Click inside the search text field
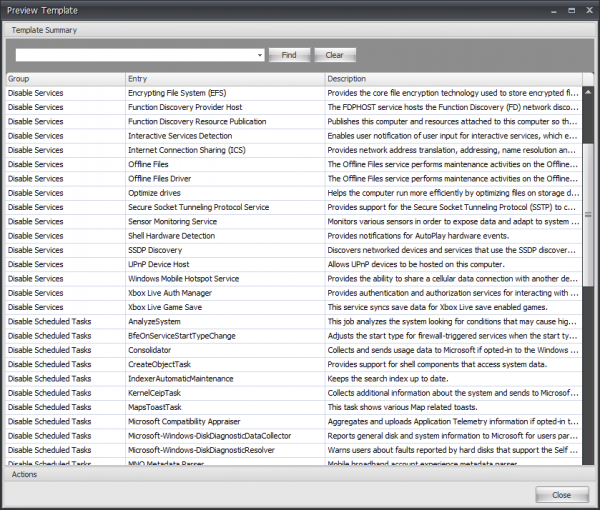The width and height of the screenshot is (600, 510). pos(135,55)
